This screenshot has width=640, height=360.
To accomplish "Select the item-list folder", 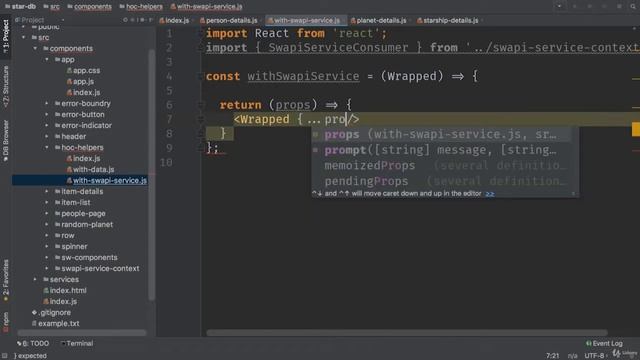I will 72,202.
